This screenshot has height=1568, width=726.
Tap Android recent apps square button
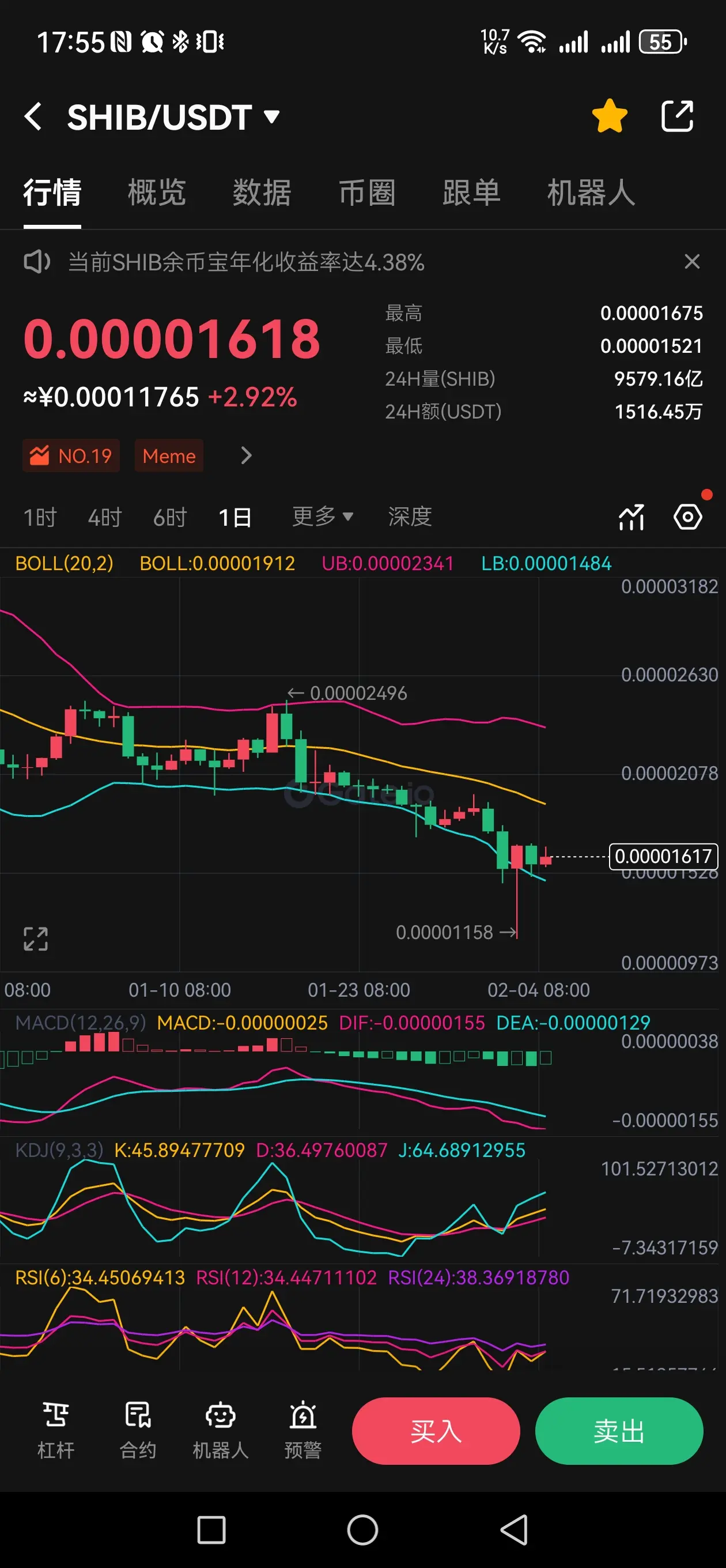coord(211,1529)
